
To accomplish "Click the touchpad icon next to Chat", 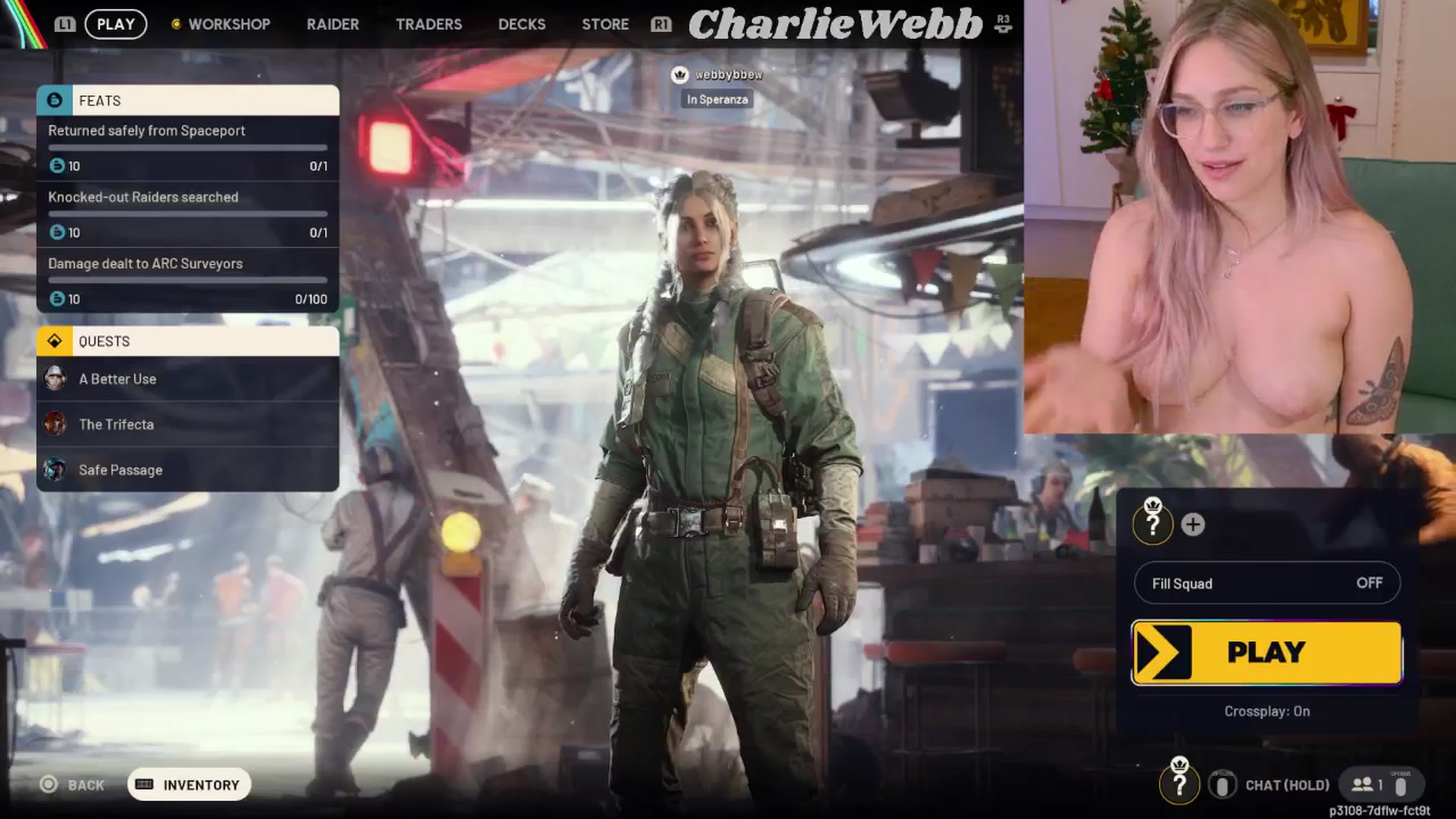I will pos(1222,785).
